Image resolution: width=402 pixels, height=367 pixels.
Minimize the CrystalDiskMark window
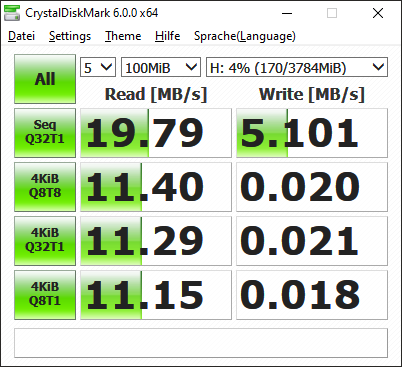pos(287,13)
